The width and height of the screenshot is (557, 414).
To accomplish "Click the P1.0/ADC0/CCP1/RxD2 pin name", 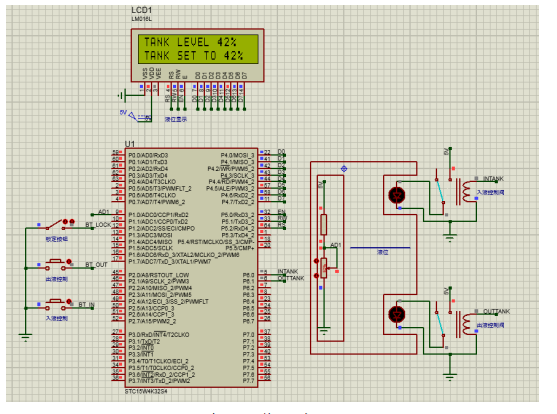I will [158, 215].
